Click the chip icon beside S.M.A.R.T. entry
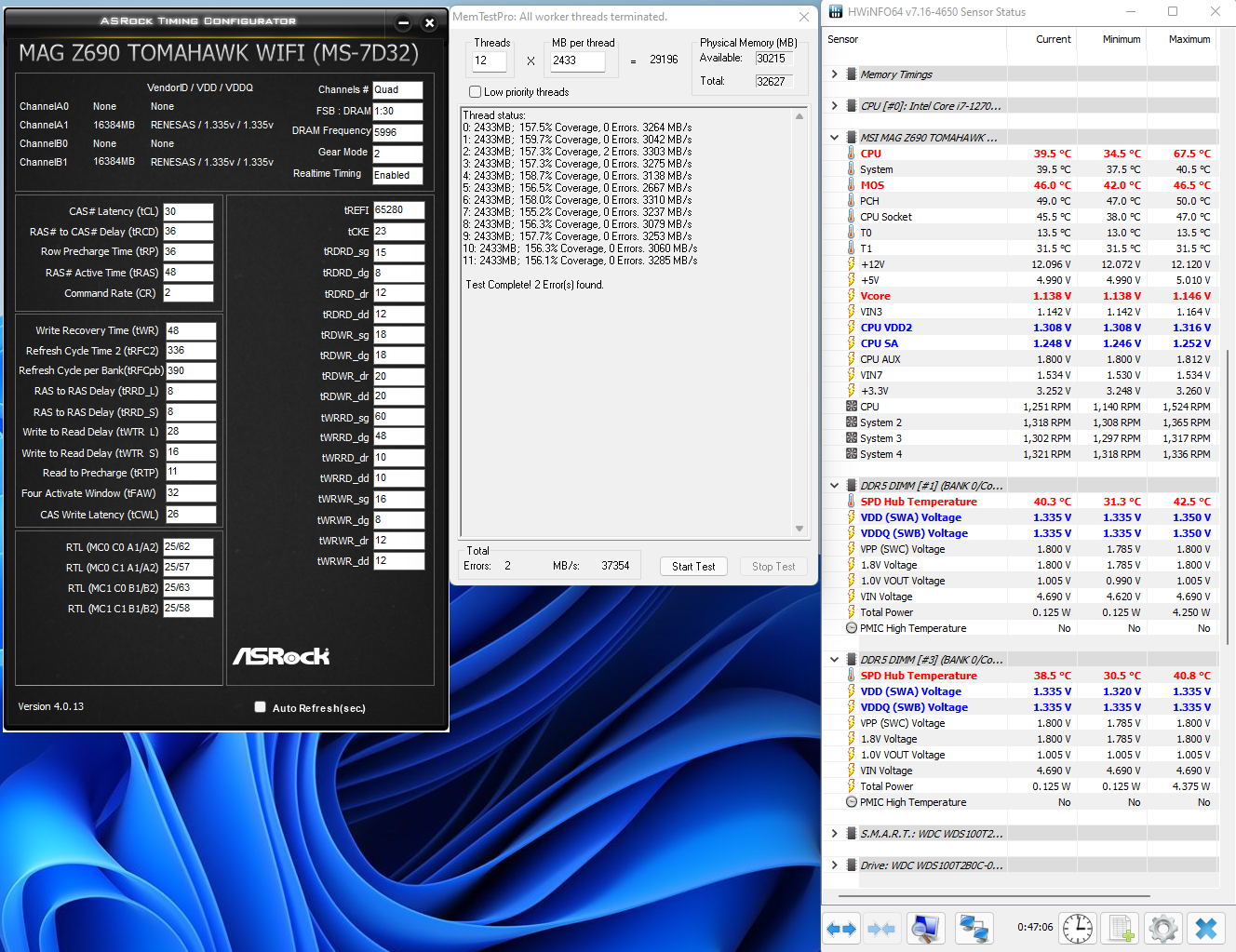Viewport: 1236px width, 952px height. click(851, 834)
